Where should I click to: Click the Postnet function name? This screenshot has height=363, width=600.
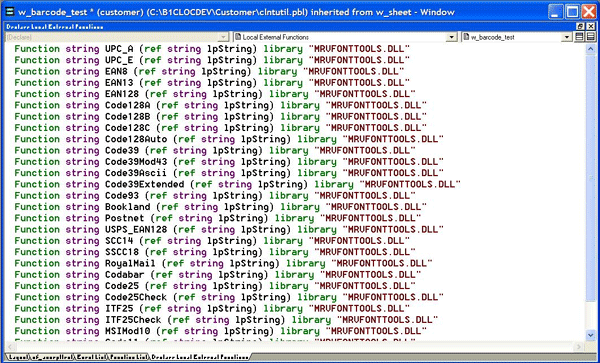[125, 218]
